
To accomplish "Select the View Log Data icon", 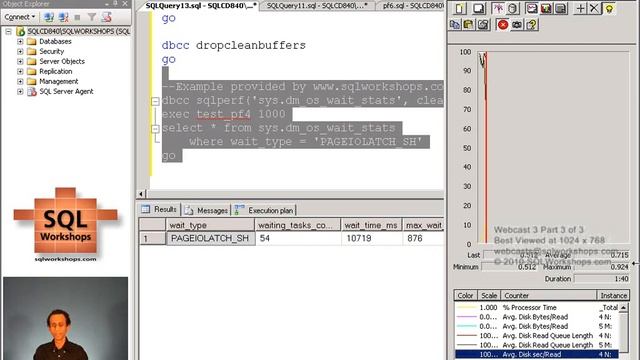I will tap(513, 9).
